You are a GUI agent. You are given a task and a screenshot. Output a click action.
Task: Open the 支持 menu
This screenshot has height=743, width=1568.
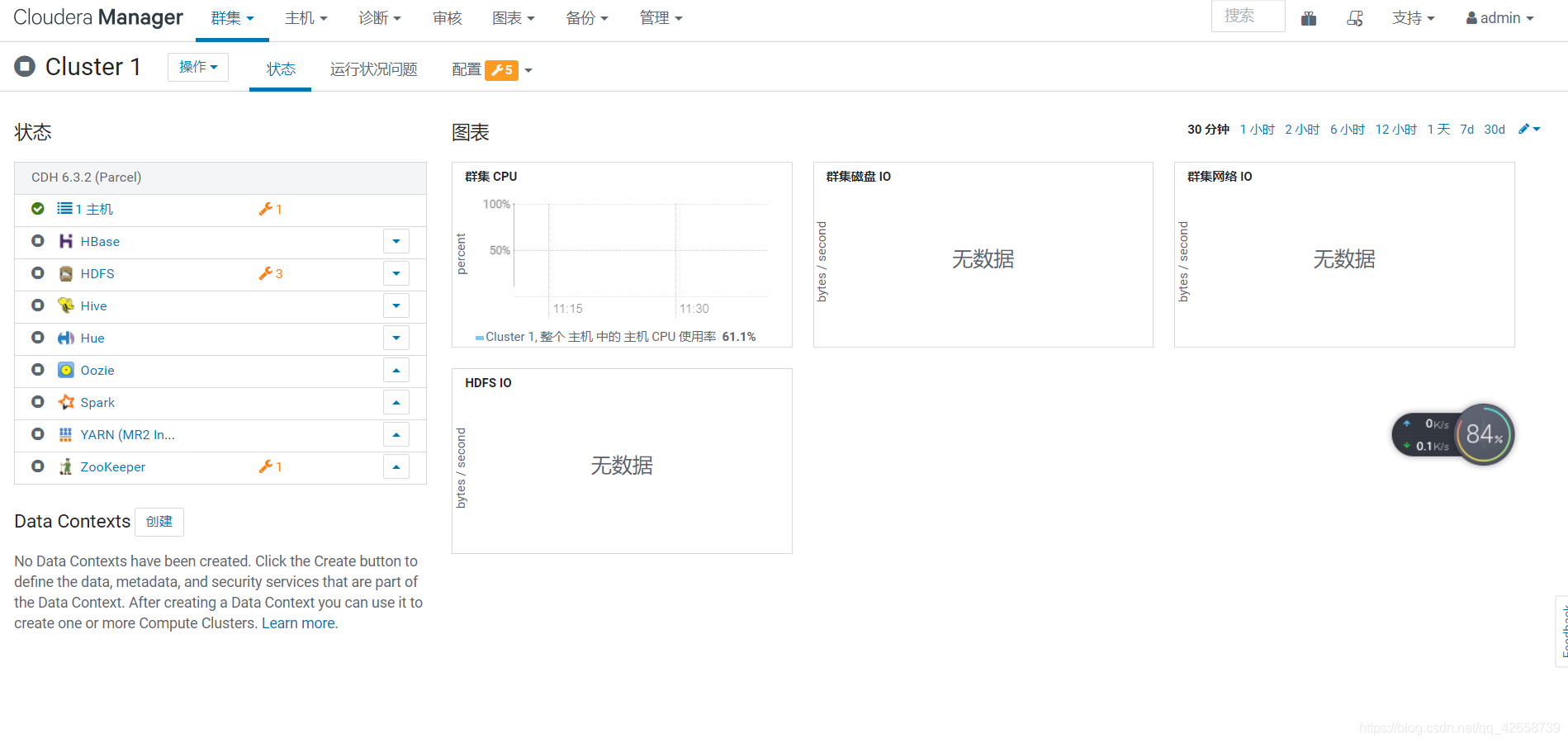click(1414, 18)
